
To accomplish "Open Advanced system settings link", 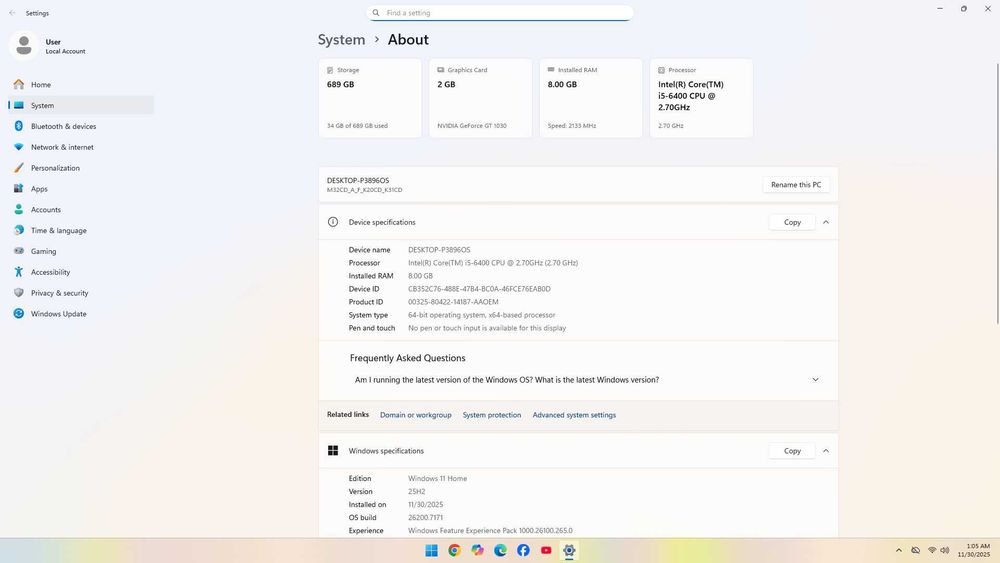I will tap(574, 415).
